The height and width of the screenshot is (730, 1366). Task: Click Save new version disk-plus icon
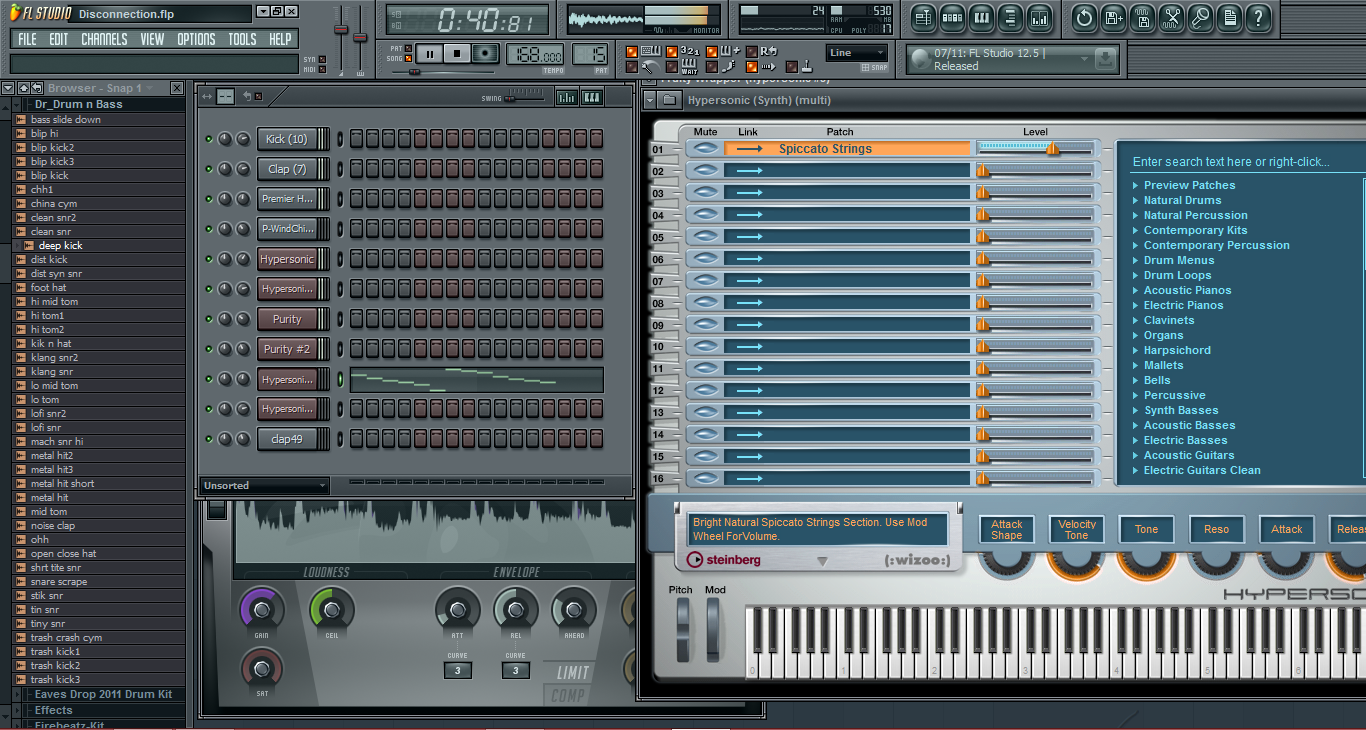pos(1113,17)
